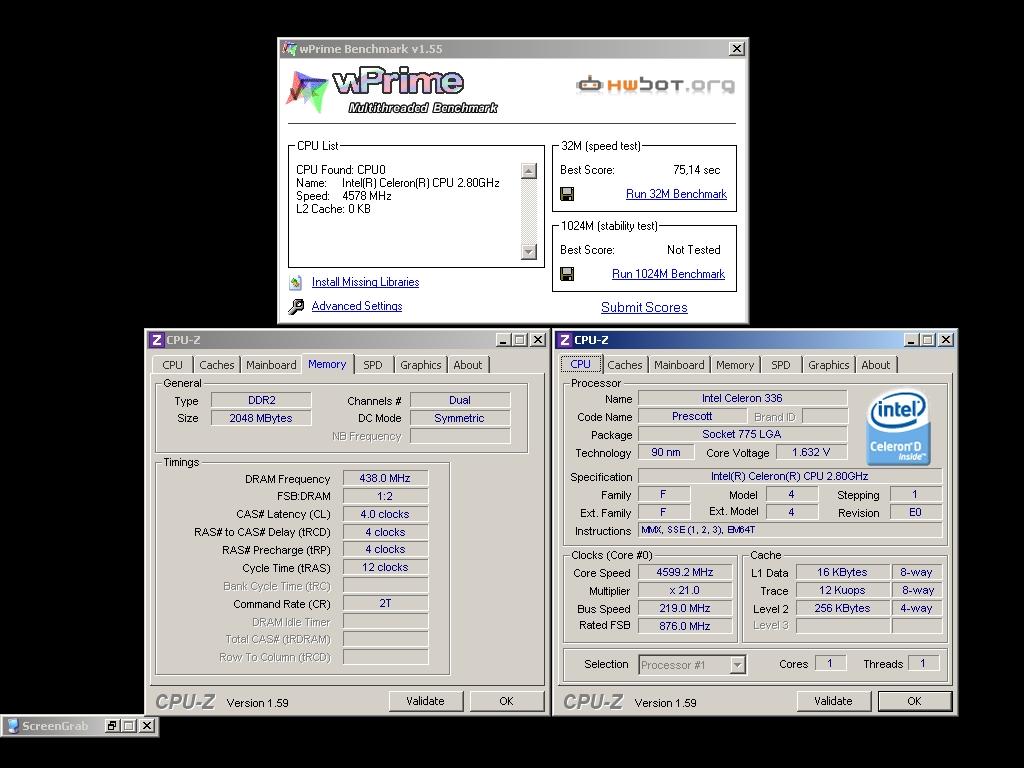Click Run 1024M Benchmark link

668,274
